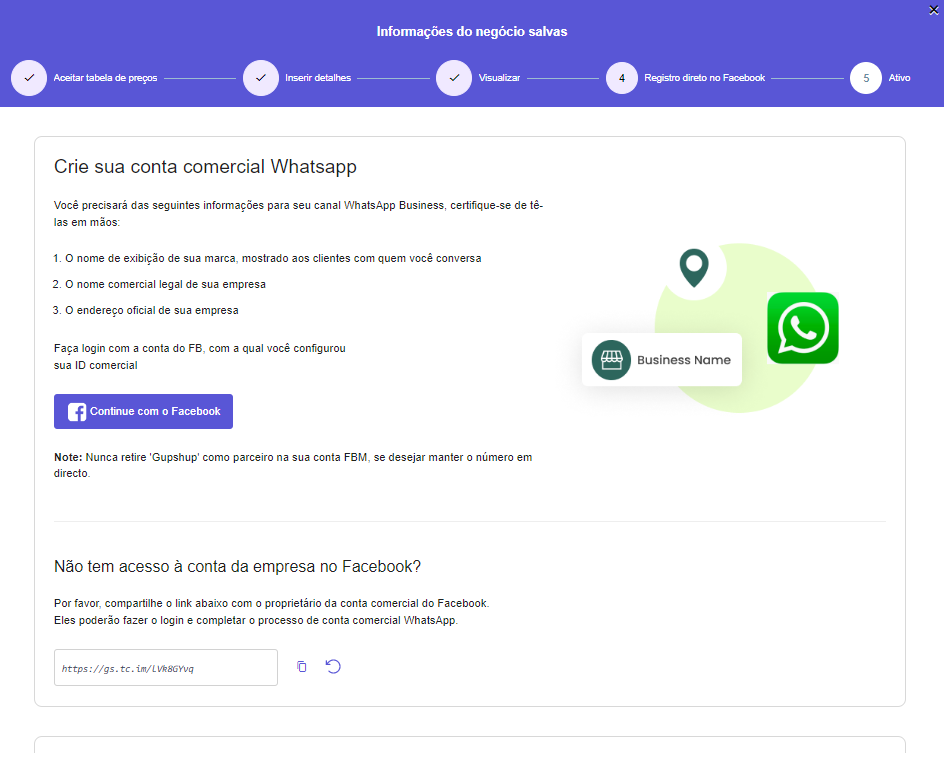944x760 pixels.
Task: Click the Inserir detalhes step label
Action: 318,78
